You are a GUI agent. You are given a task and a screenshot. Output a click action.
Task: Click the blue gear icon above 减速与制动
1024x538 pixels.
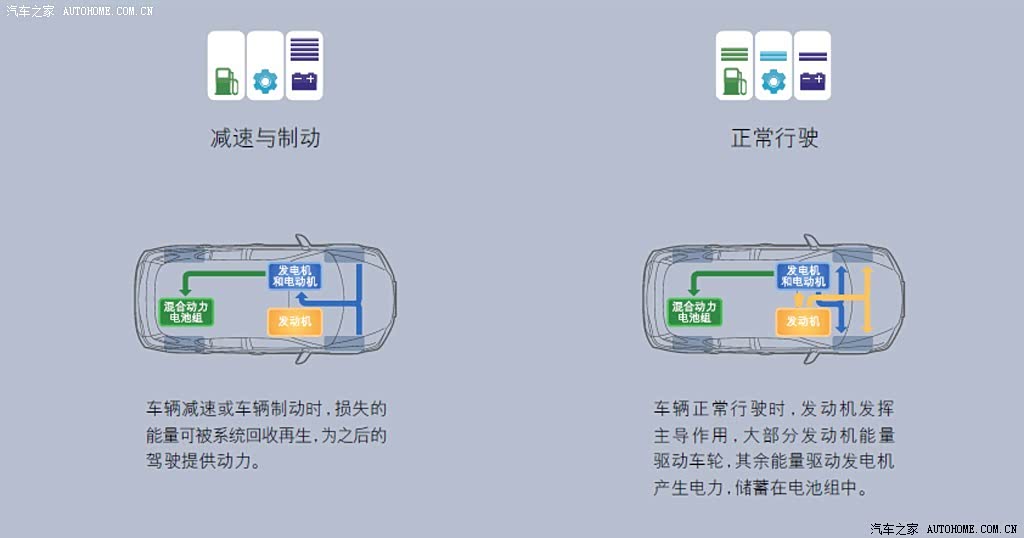pyautogui.click(x=265, y=82)
